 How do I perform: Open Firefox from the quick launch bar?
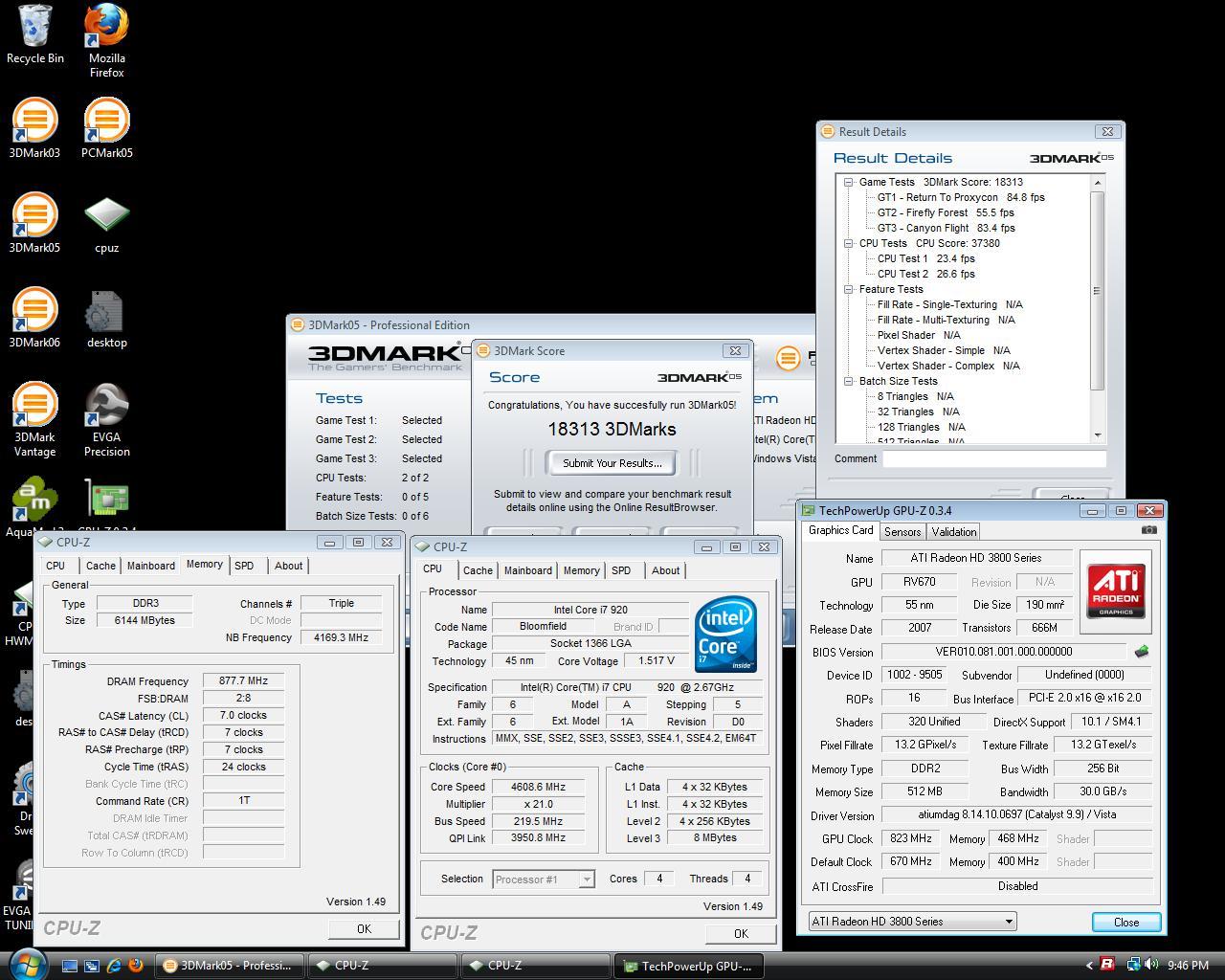pos(135,966)
